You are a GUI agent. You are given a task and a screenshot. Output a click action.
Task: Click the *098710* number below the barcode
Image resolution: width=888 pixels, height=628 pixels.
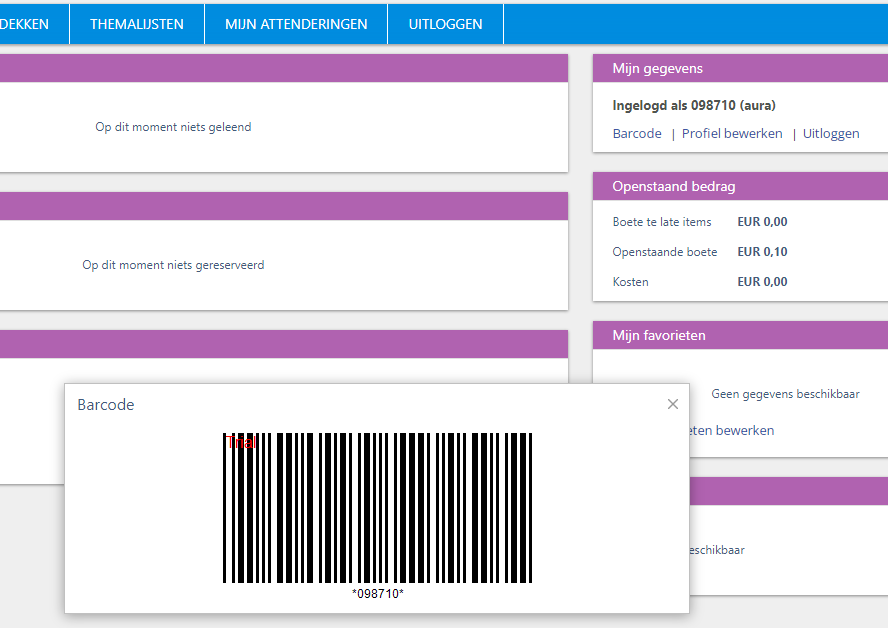(x=377, y=594)
